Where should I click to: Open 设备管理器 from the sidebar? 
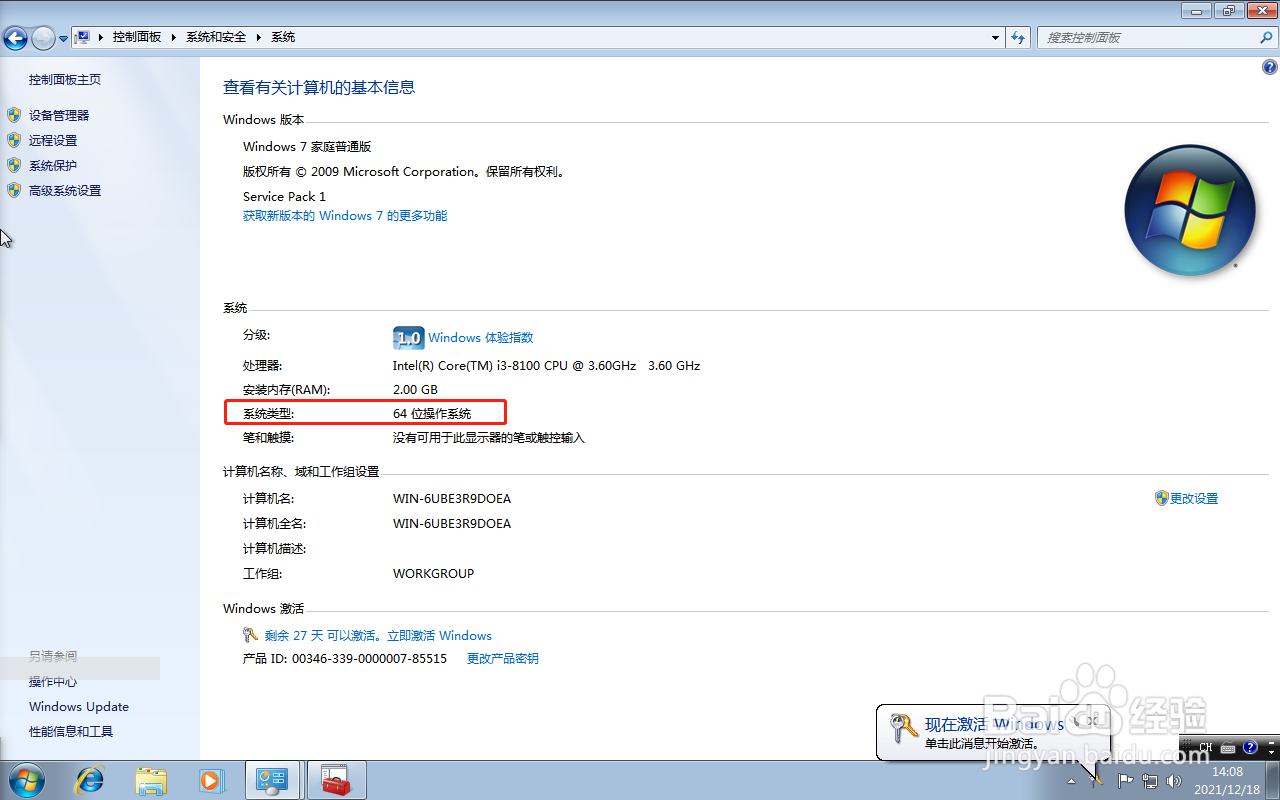pyautogui.click(x=59, y=115)
